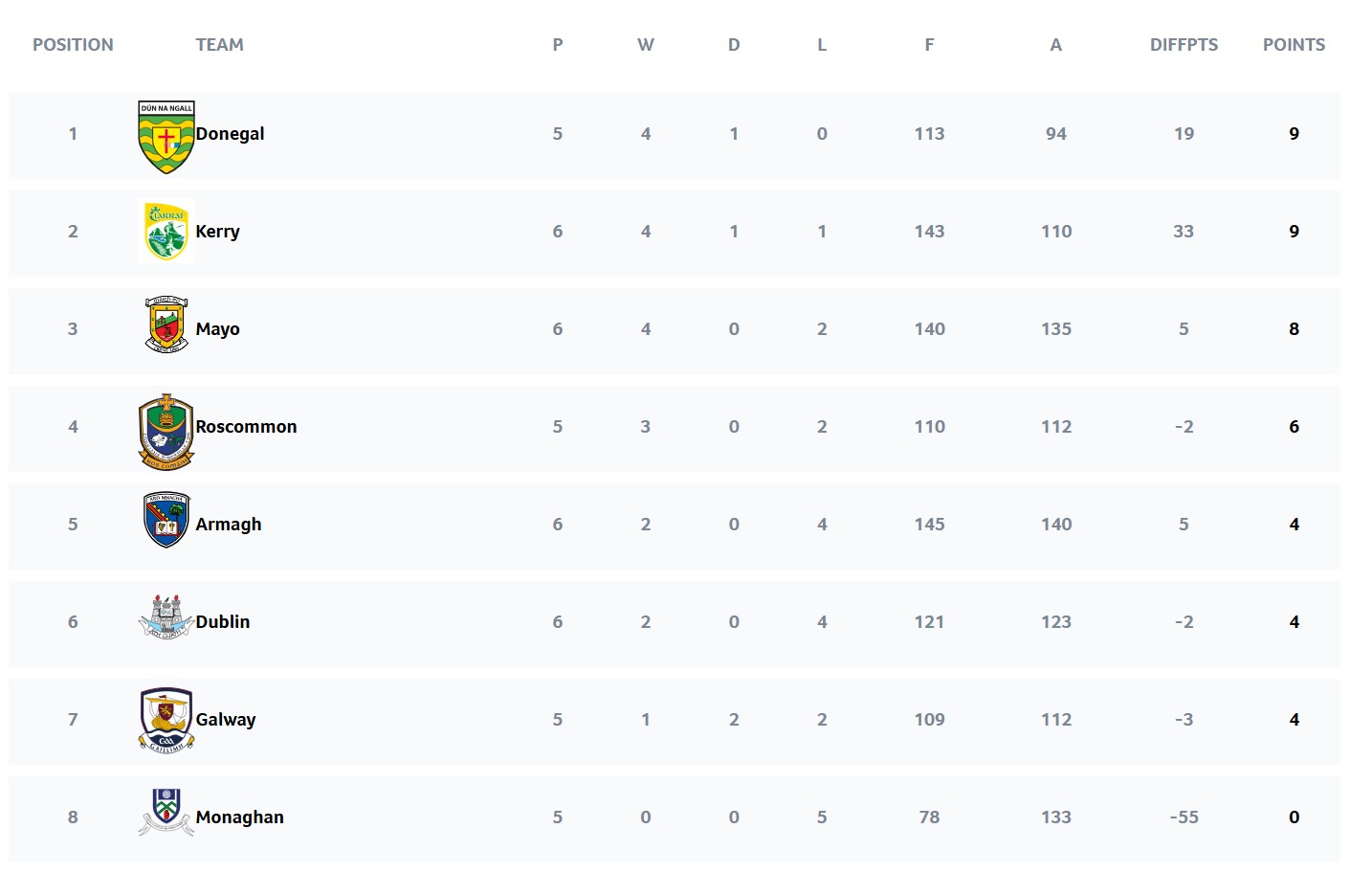
Task: Open the Kerry team name link
Action: click(x=217, y=232)
